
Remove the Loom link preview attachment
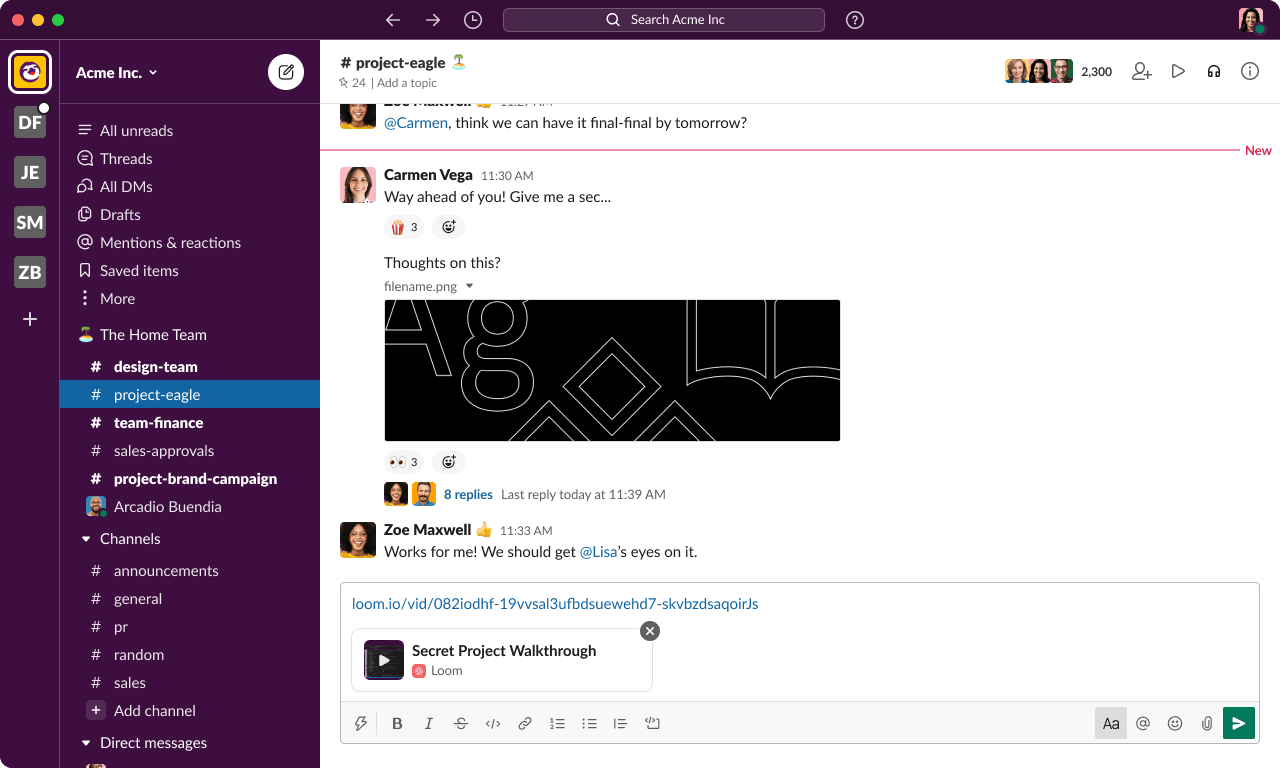click(650, 631)
